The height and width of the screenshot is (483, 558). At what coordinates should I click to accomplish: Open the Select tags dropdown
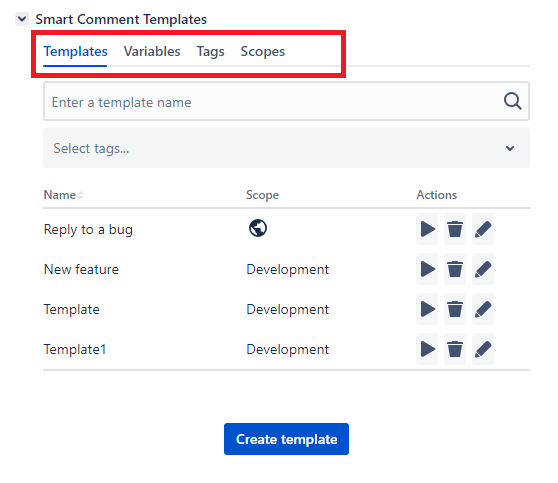[x=286, y=148]
